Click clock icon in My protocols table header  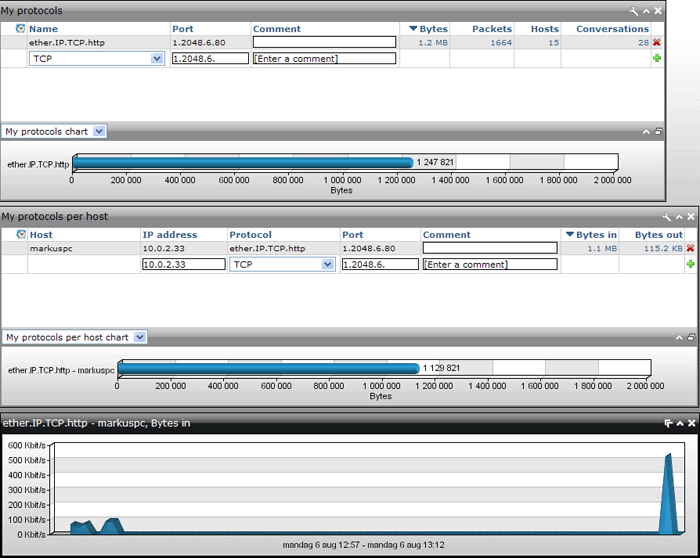[x=20, y=29]
